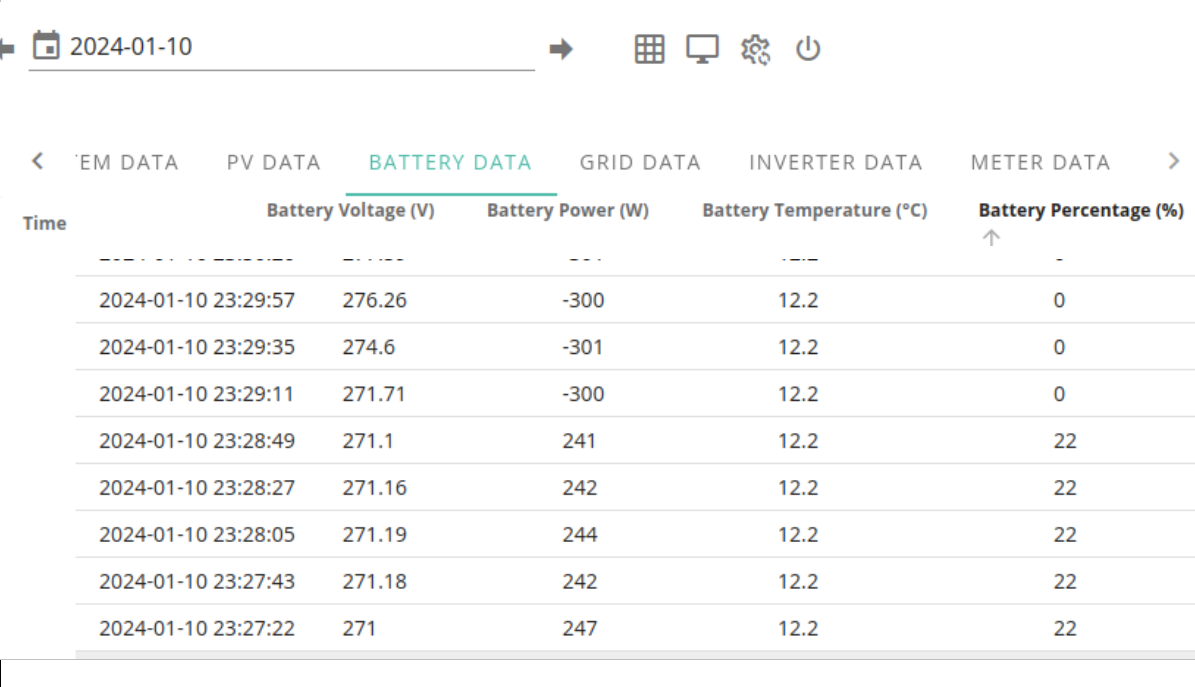Sort by Battery Voltage (V) column
Image resolution: width=1195 pixels, height=687 pixels.
pyautogui.click(x=351, y=210)
